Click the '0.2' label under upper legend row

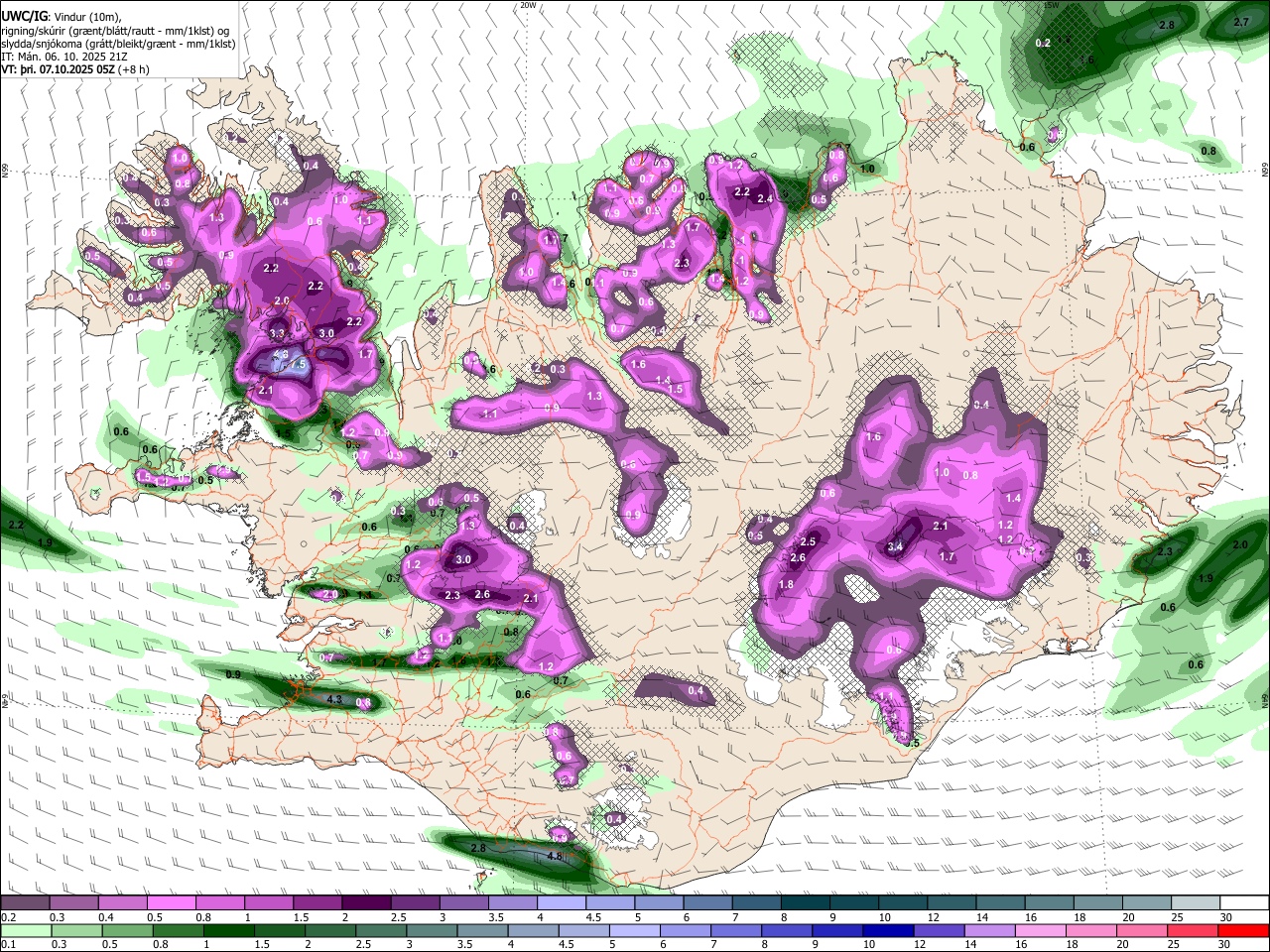click(7, 917)
